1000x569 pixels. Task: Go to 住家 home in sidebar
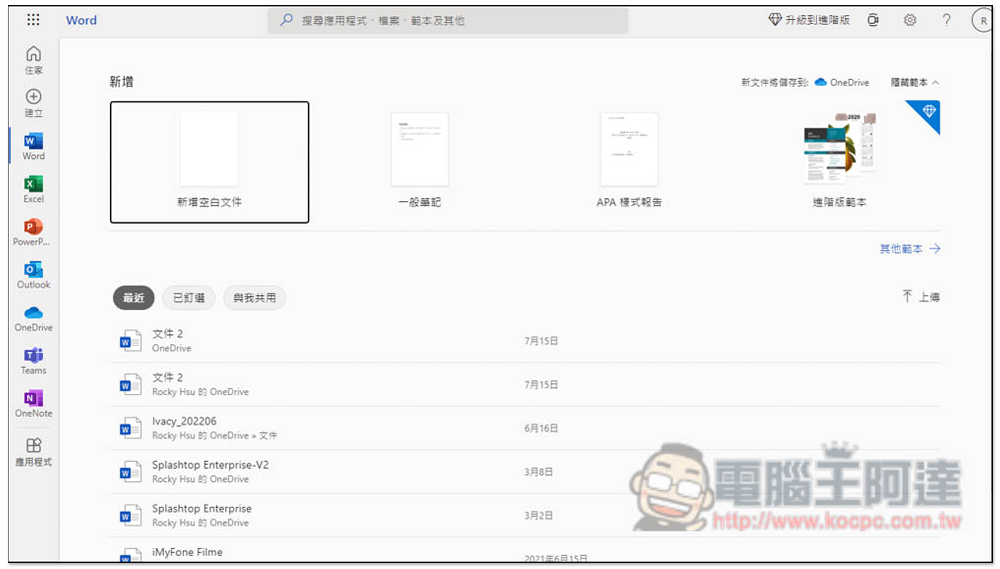[33, 59]
